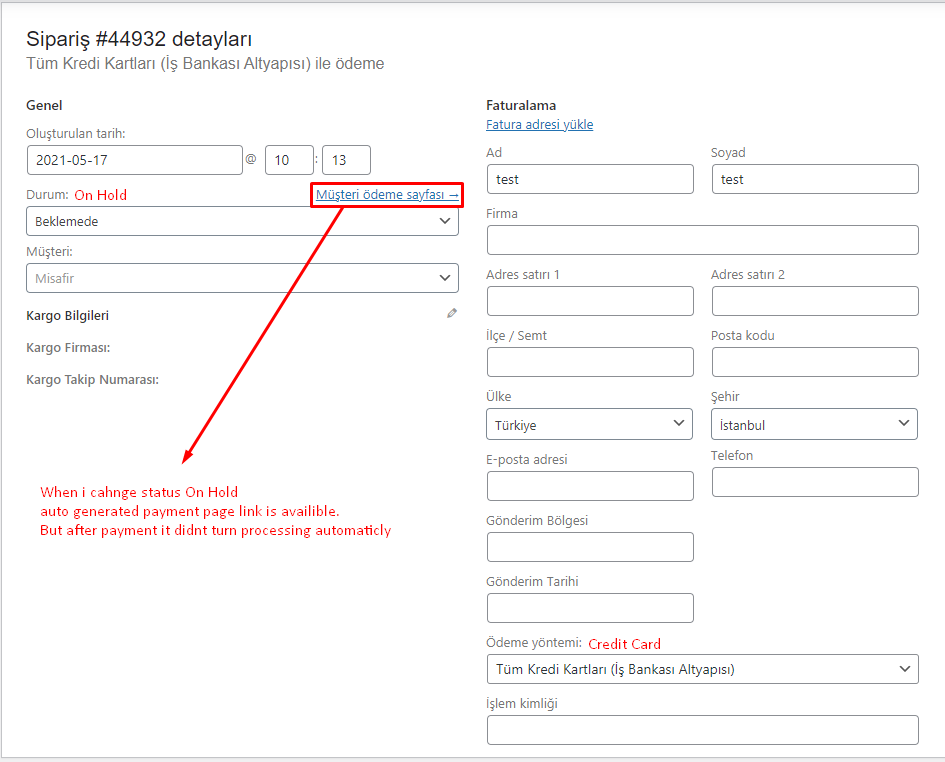
Task: Click the Ad first name field
Action: click(x=590, y=179)
